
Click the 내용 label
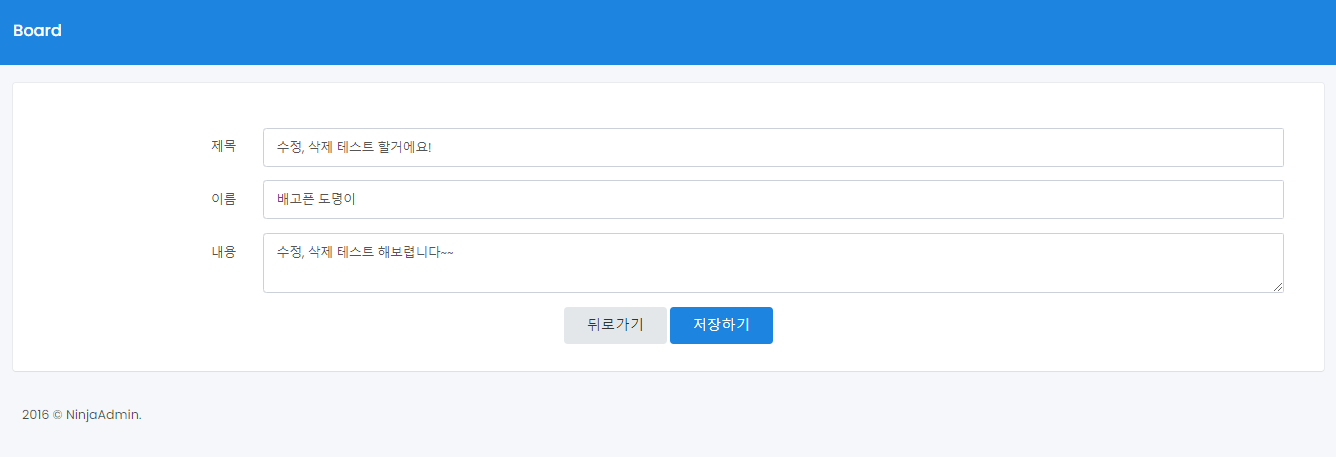coord(223,252)
